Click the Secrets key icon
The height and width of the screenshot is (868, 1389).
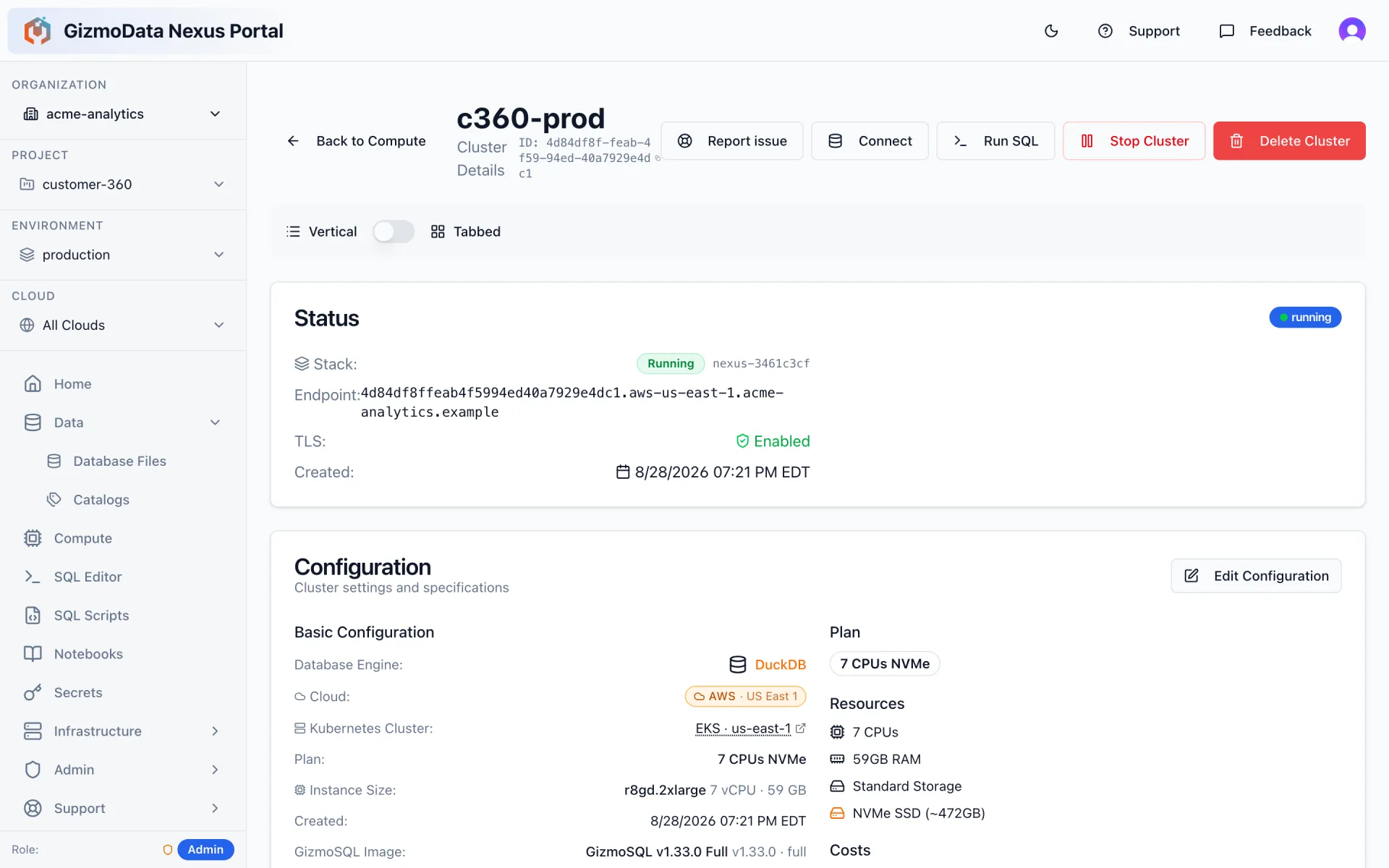33,693
